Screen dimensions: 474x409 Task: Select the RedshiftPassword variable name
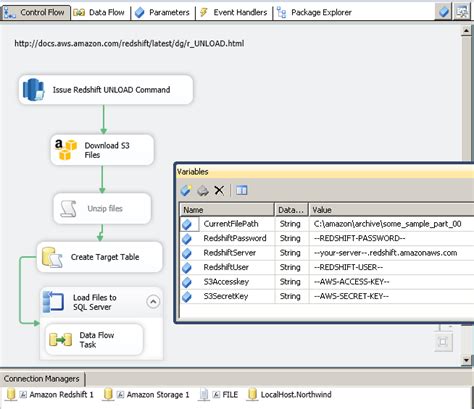pos(235,238)
